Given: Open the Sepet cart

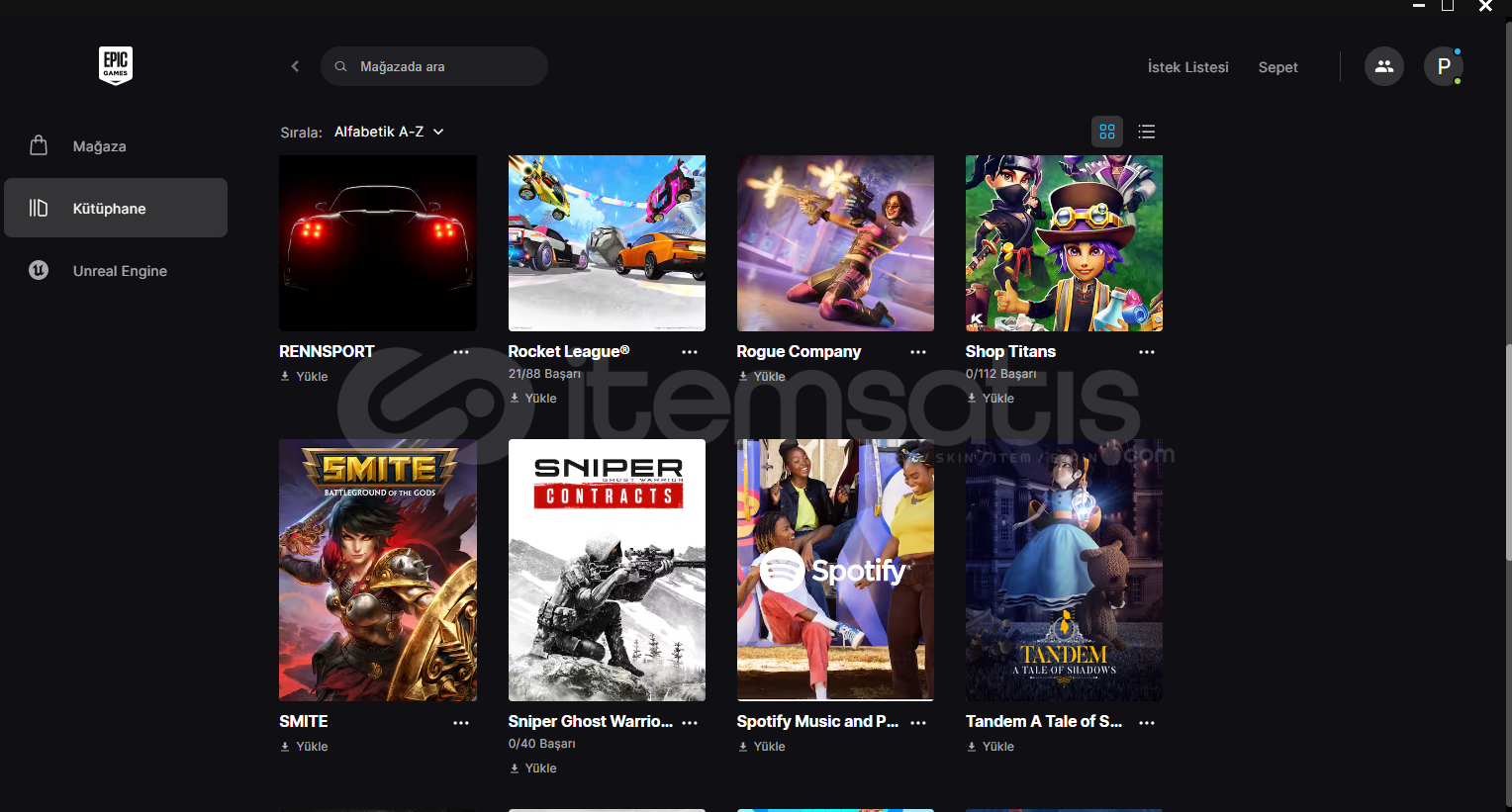Looking at the screenshot, I should tap(1277, 67).
